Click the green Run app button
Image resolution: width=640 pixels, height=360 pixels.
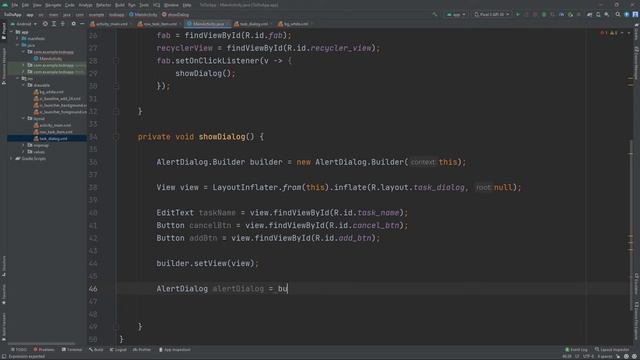518,14
